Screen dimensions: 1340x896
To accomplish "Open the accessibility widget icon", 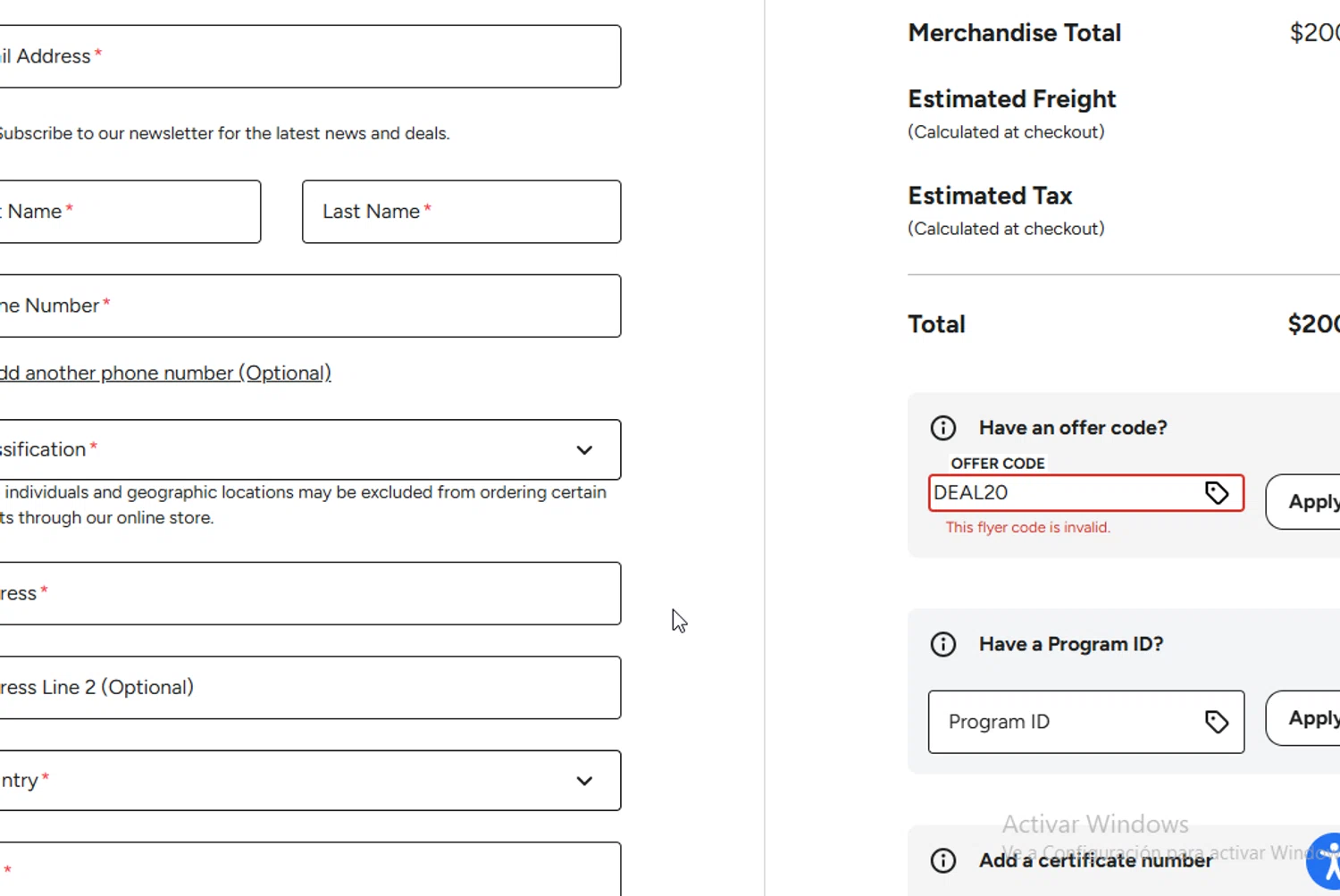I will (x=1327, y=862).
